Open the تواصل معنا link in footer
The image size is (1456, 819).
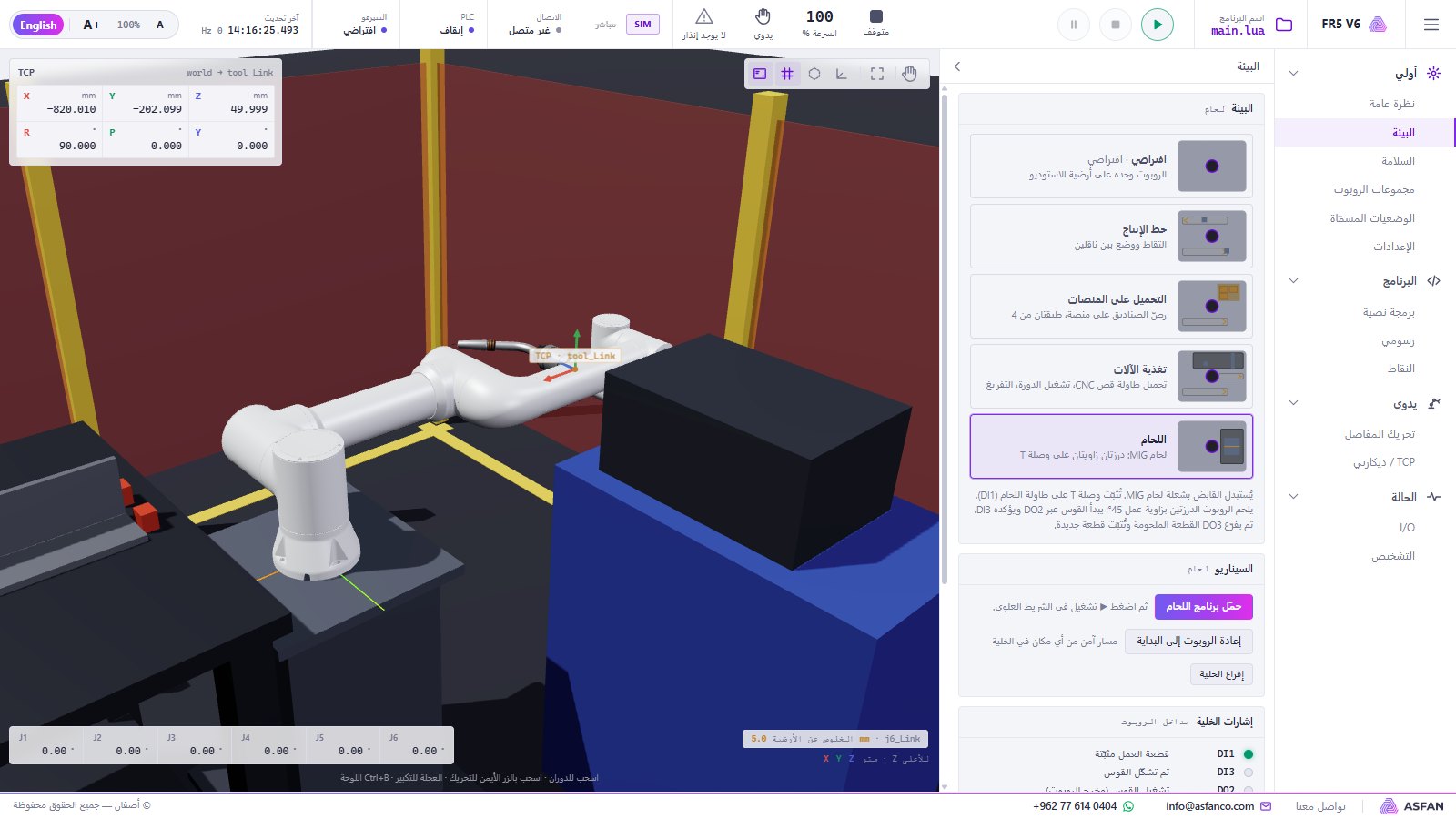click(1320, 806)
